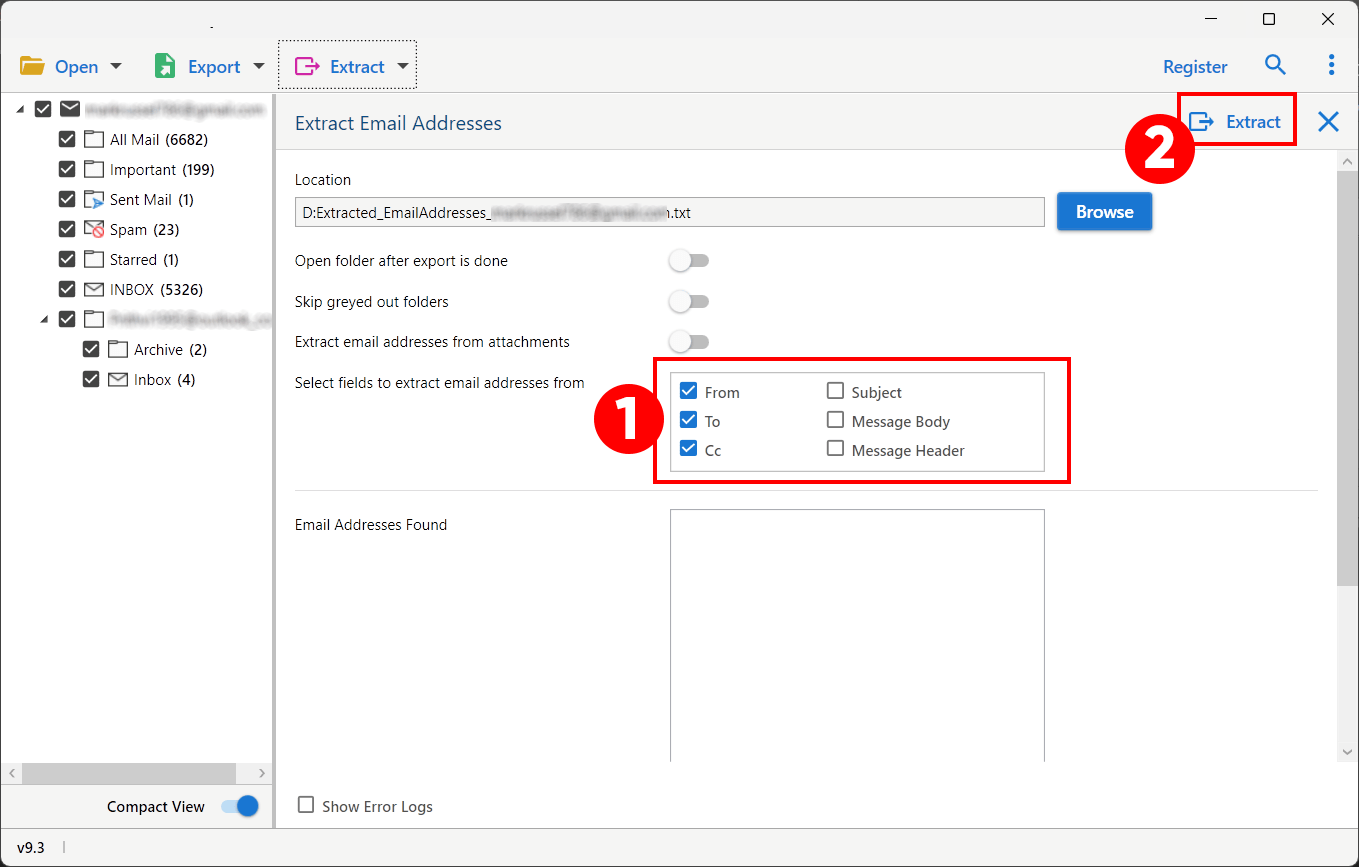This screenshot has height=867, width=1359.
Task: Uncheck the From field checkbox
Action: (688, 391)
